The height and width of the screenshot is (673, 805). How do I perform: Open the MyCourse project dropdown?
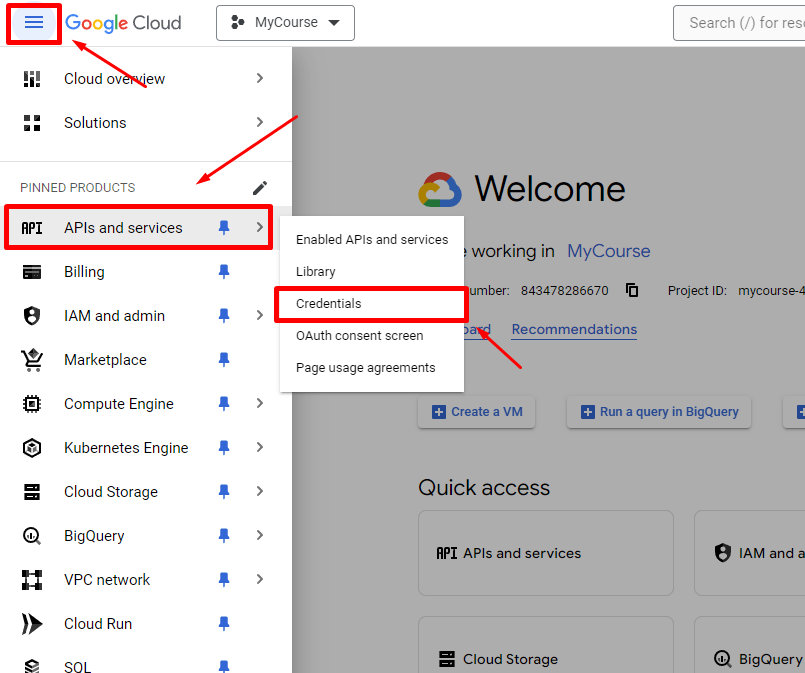point(285,23)
